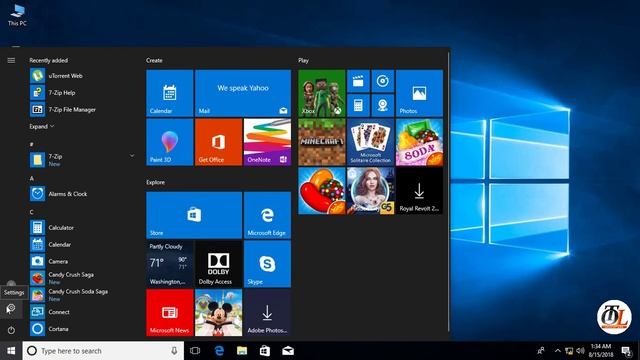The image size is (640, 360).
Task: Click the microphone in search box
Action: click(x=174, y=351)
